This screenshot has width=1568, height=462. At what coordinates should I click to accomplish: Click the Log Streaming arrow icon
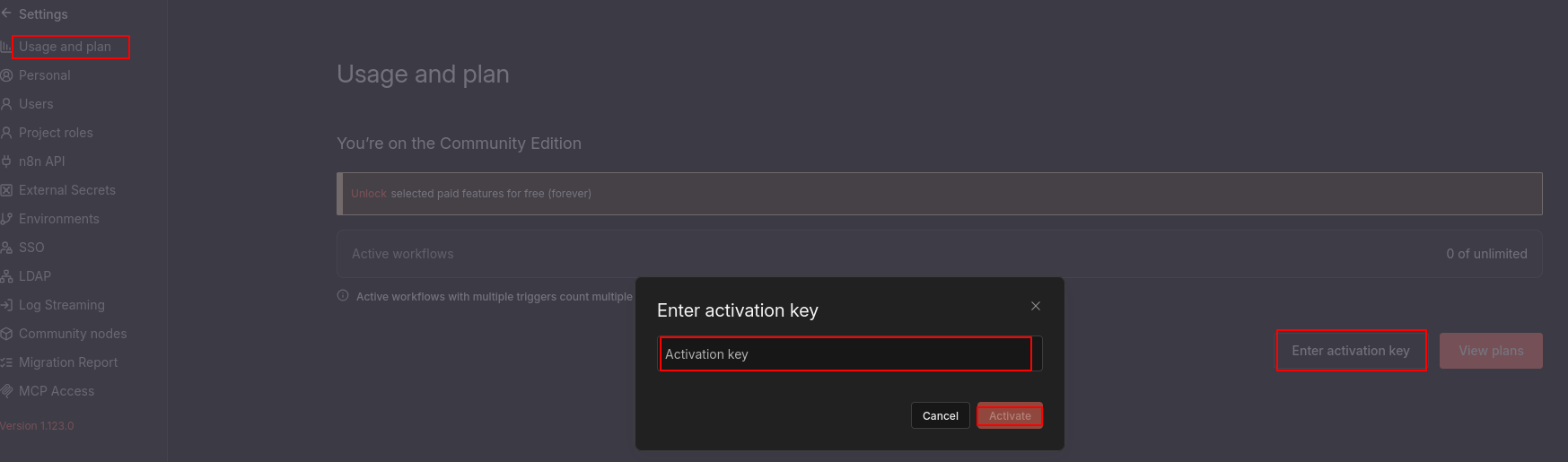tap(6, 305)
